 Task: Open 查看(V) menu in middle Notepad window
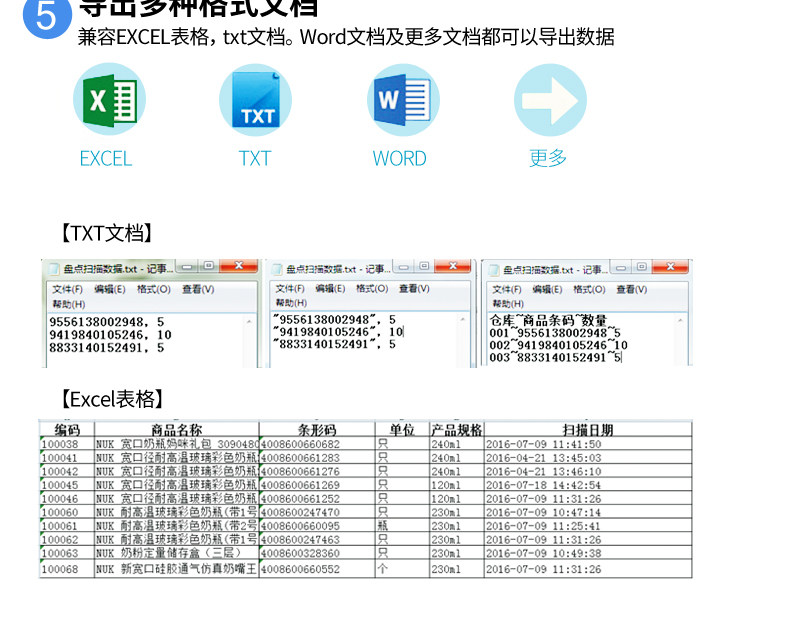tap(414, 288)
